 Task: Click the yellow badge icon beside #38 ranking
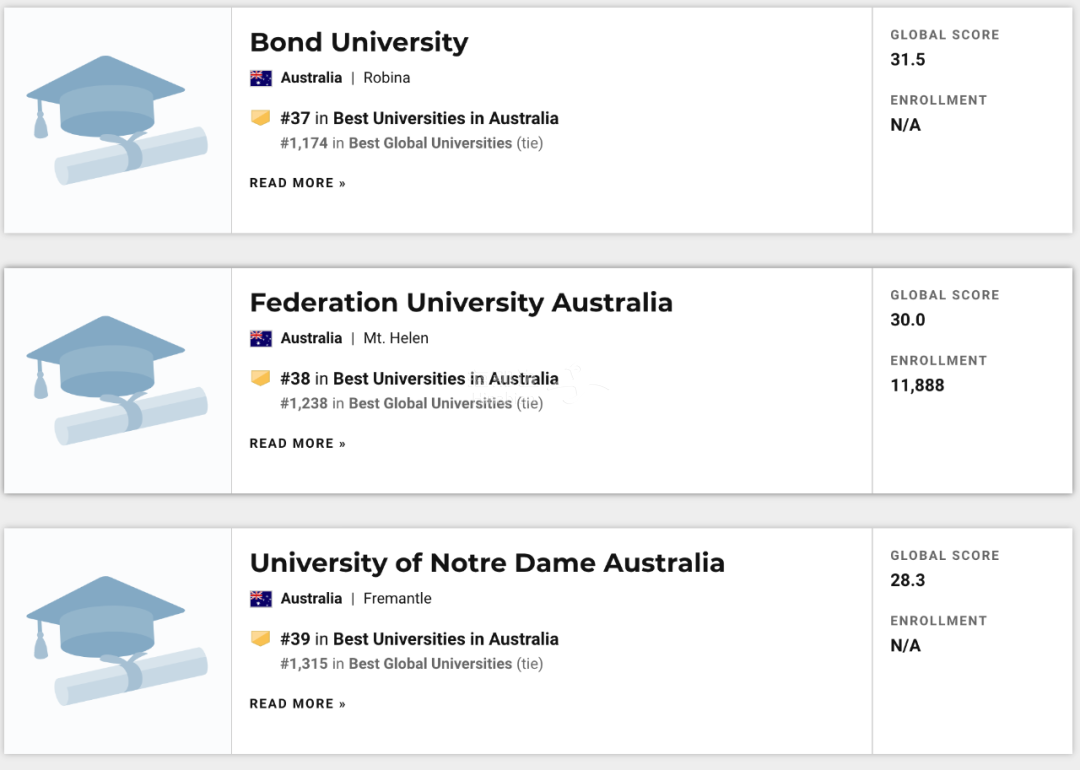(x=260, y=378)
